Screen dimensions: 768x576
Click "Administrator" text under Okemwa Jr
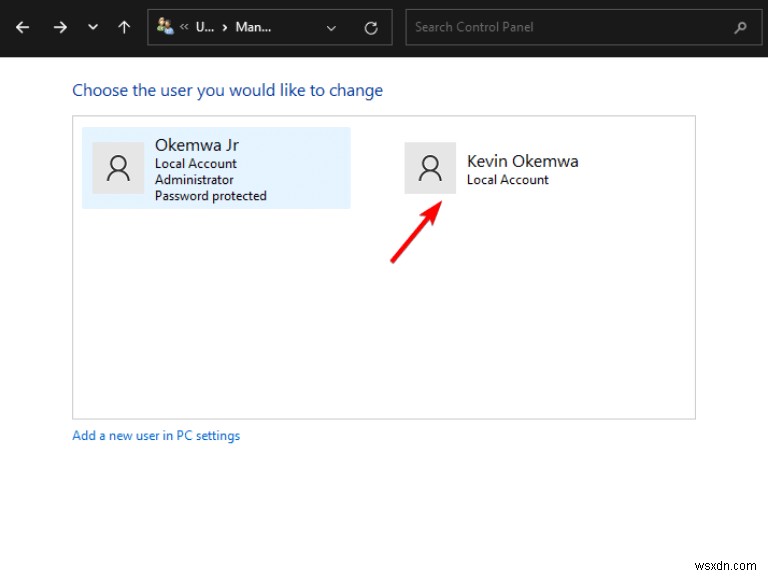tap(194, 180)
